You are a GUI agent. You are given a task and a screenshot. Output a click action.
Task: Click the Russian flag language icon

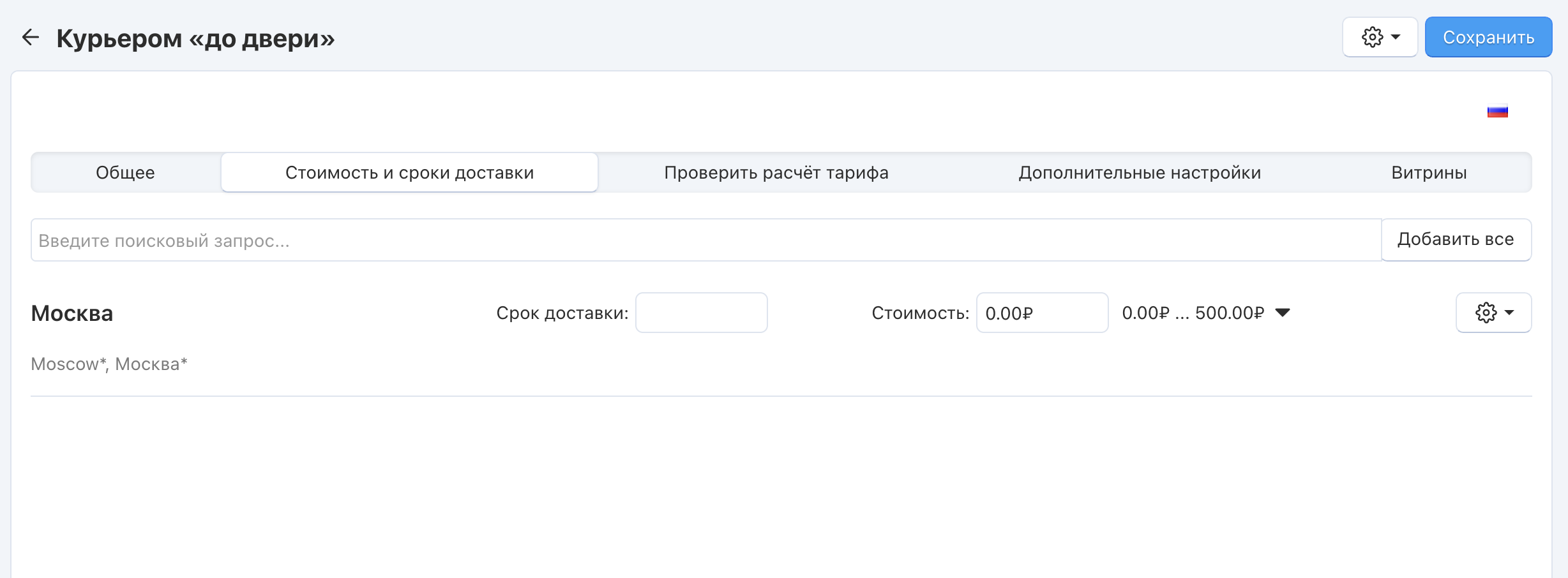[1497, 112]
